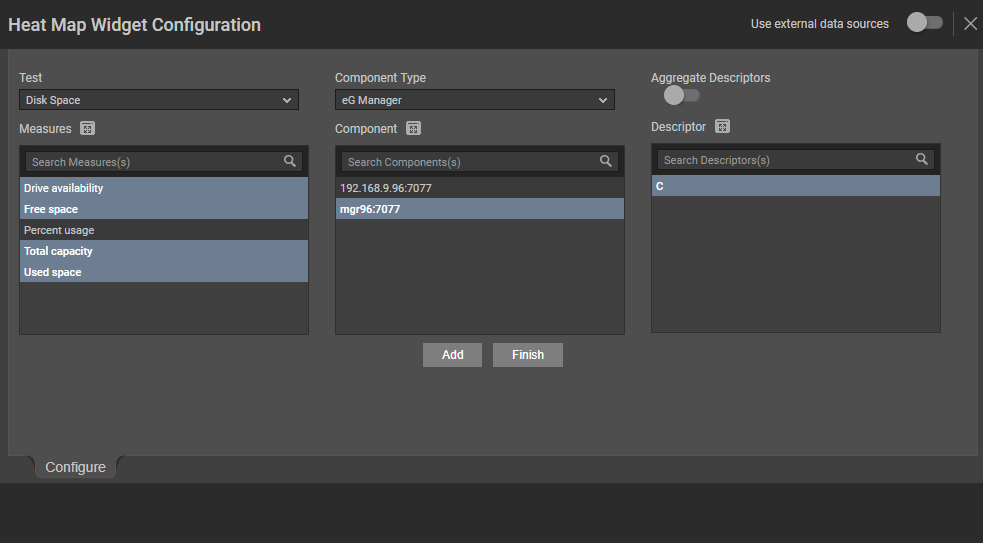Image resolution: width=983 pixels, height=543 pixels.
Task: Deselect the Drive availability measure
Action: pos(164,187)
